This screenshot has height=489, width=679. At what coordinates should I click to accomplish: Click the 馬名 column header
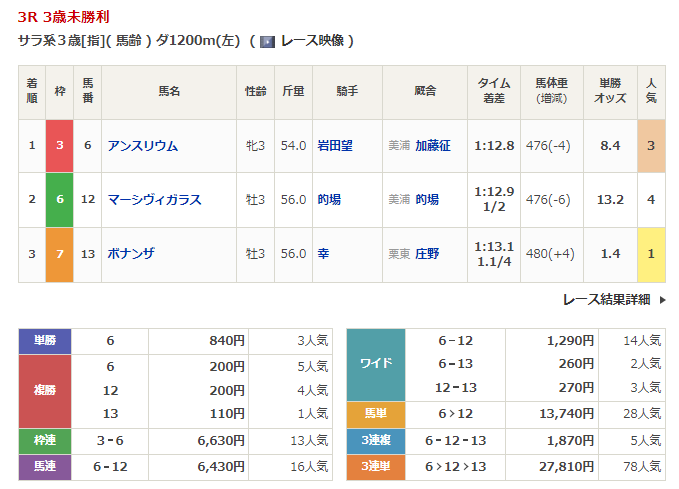pyautogui.click(x=169, y=92)
